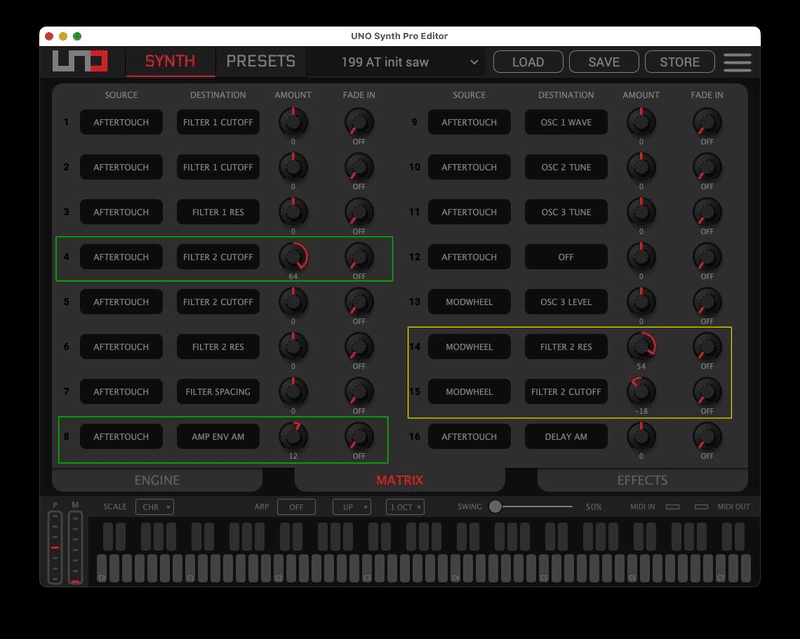Click the row 16 Fade In knob
This screenshot has width=800, height=639.
tap(707, 436)
